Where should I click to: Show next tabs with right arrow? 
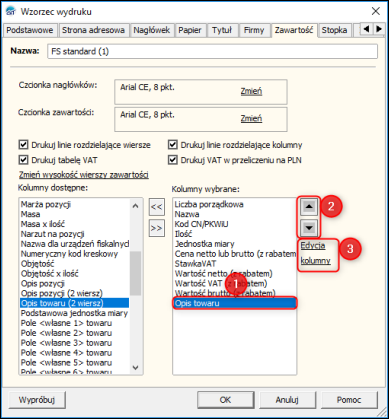[379, 29]
